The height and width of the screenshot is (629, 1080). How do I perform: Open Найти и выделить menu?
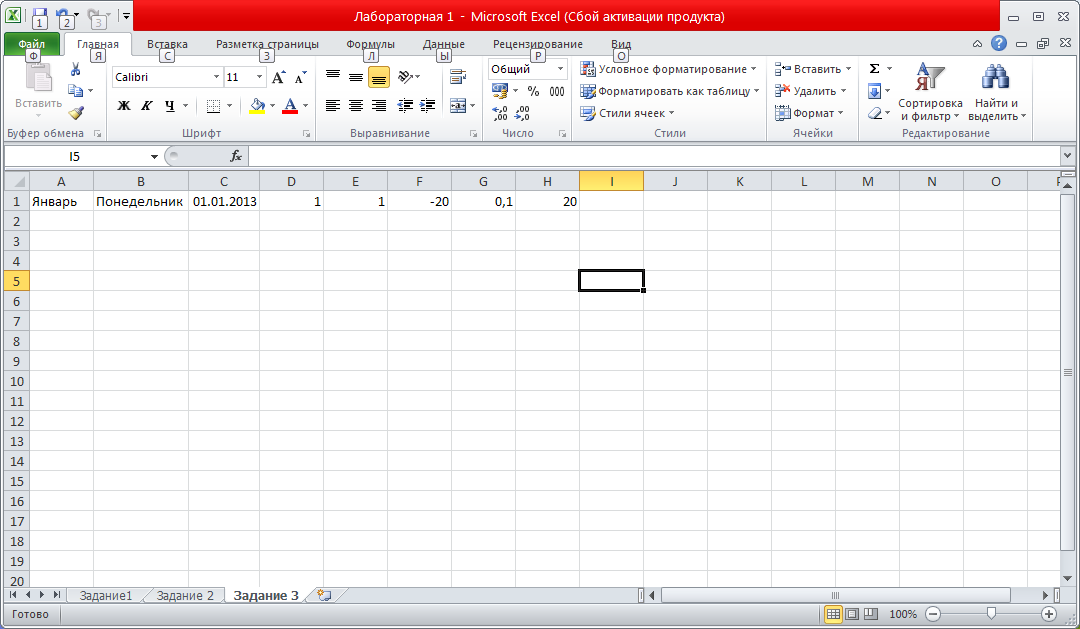[x=997, y=92]
